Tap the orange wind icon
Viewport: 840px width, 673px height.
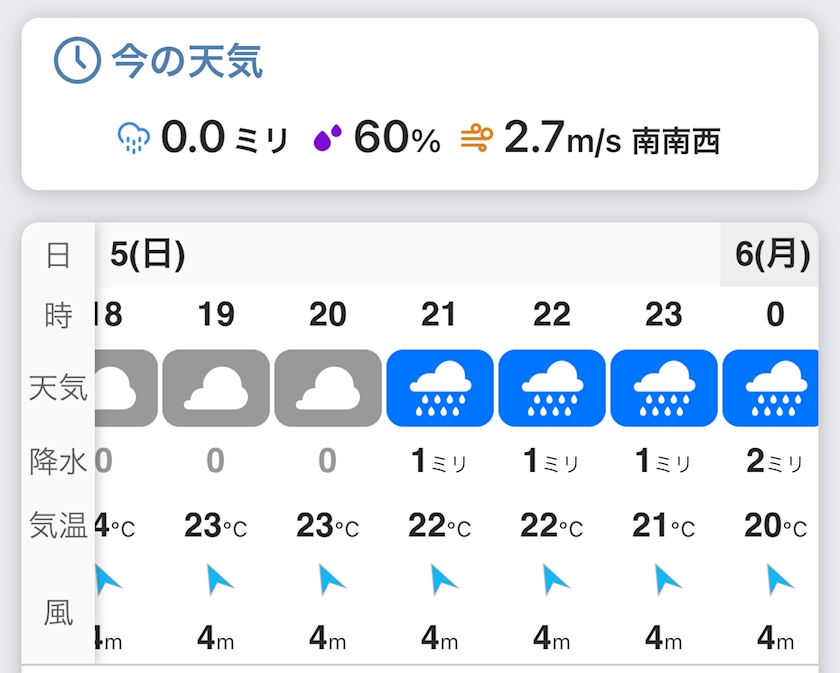click(476, 138)
